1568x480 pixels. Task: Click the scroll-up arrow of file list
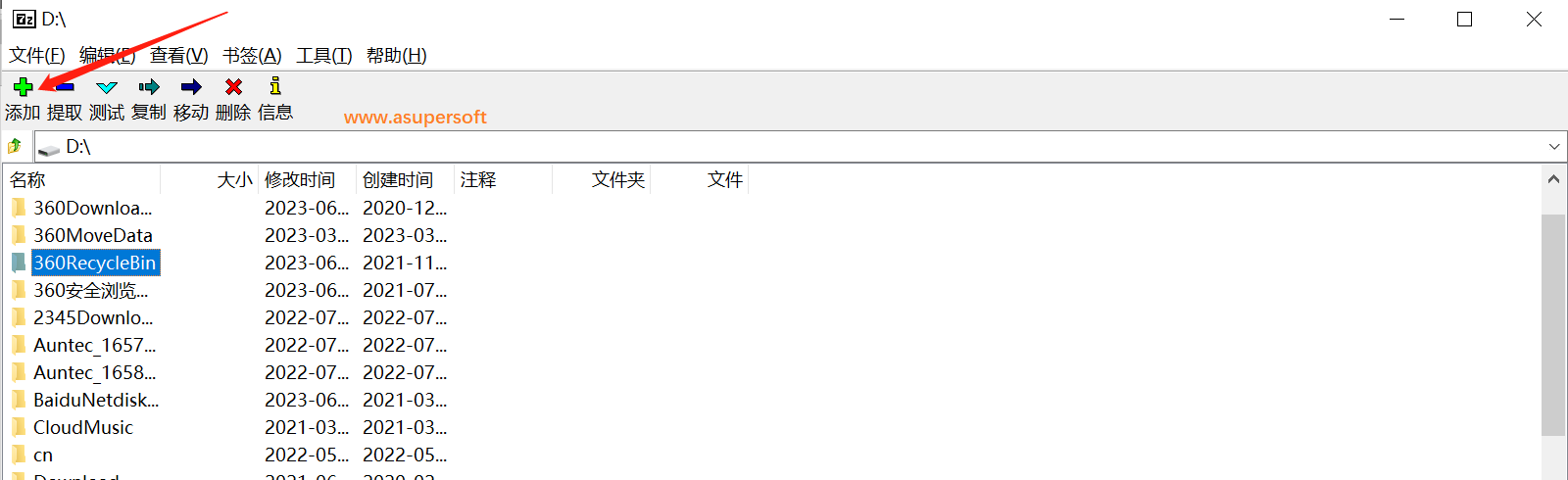(x=1553, y=179)
